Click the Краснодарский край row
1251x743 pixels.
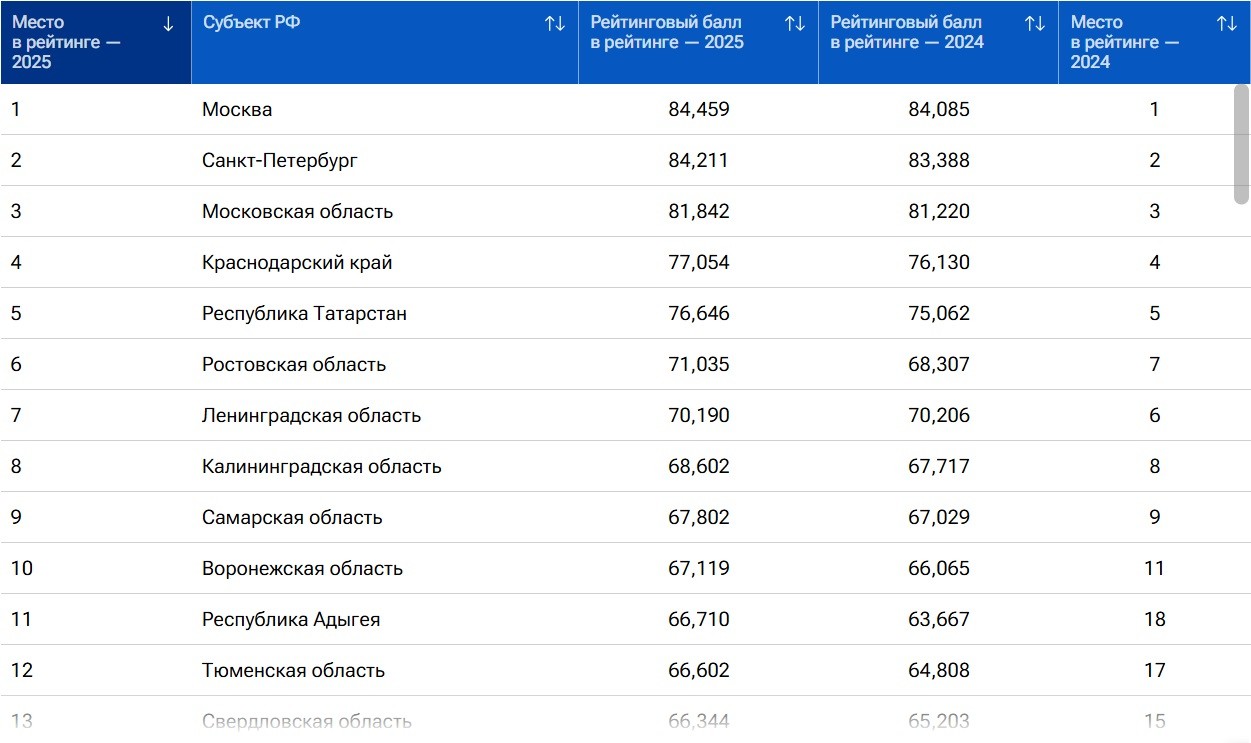(297, 263)
